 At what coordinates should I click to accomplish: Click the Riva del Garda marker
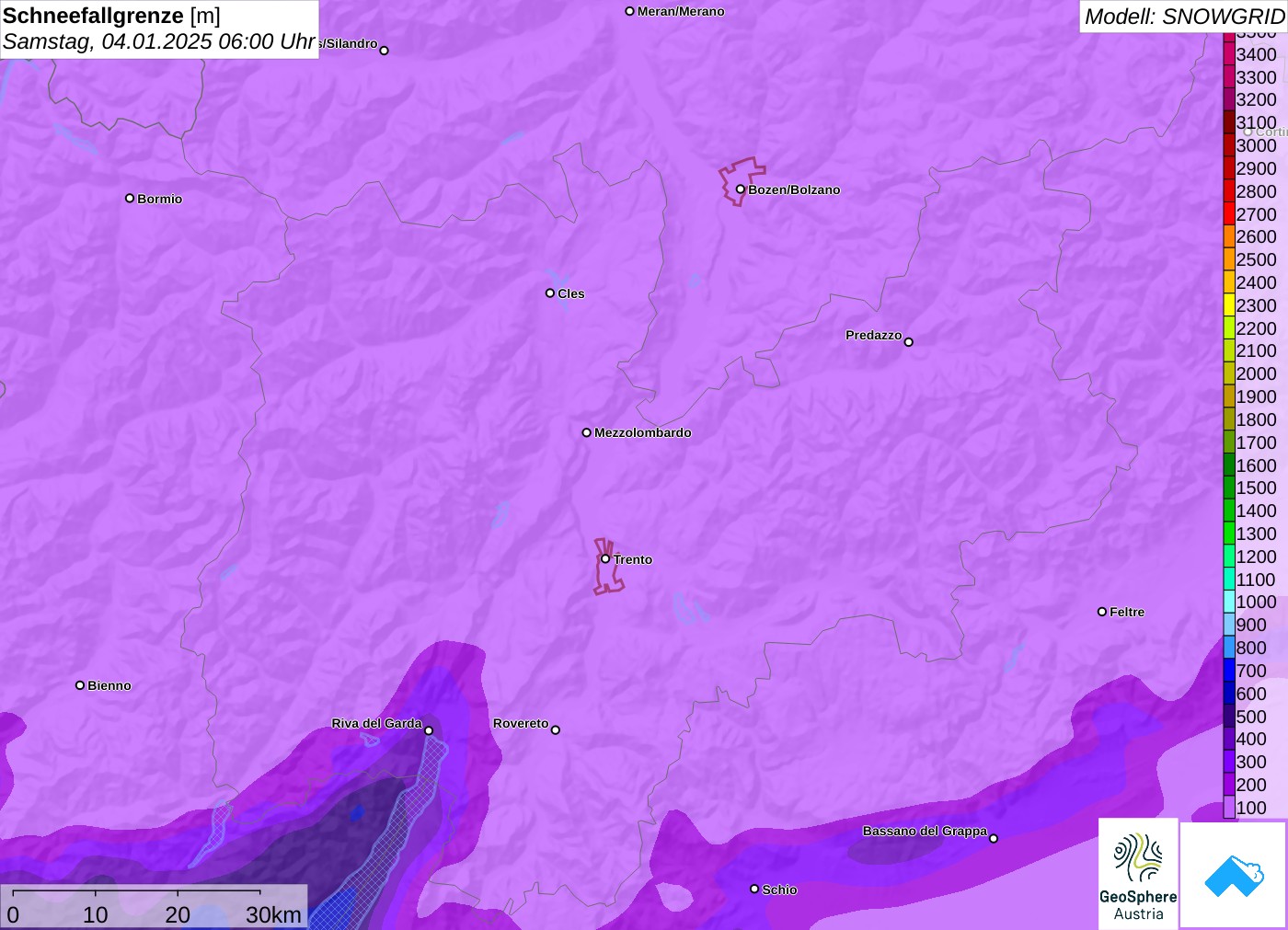tap(428, 730)
